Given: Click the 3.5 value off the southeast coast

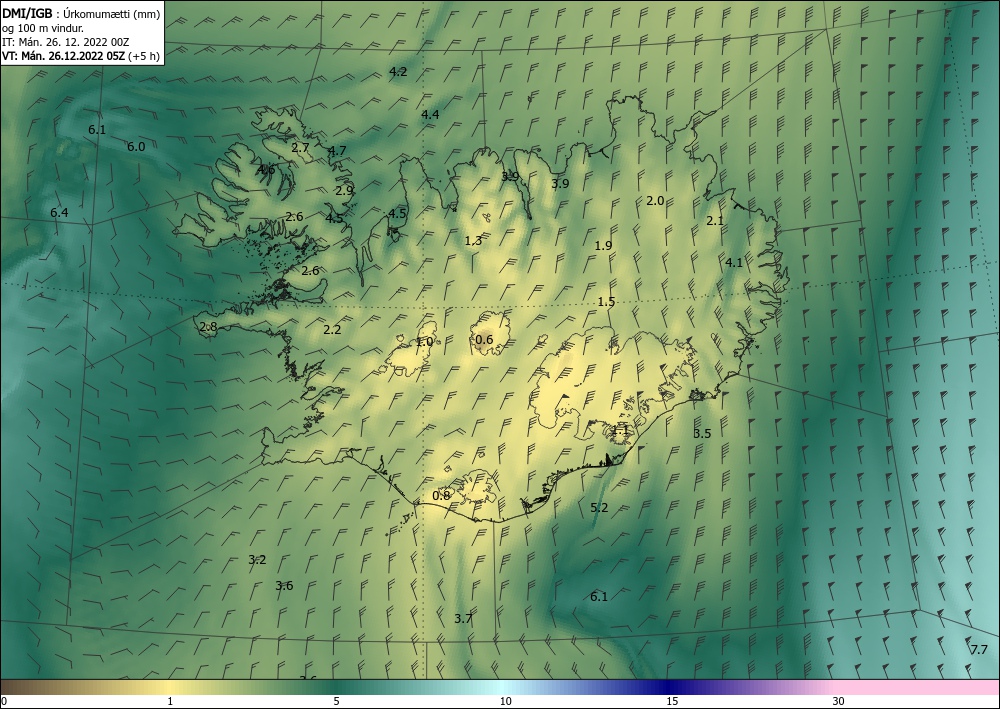Looking at the screenshot, I should coord(702,434).
